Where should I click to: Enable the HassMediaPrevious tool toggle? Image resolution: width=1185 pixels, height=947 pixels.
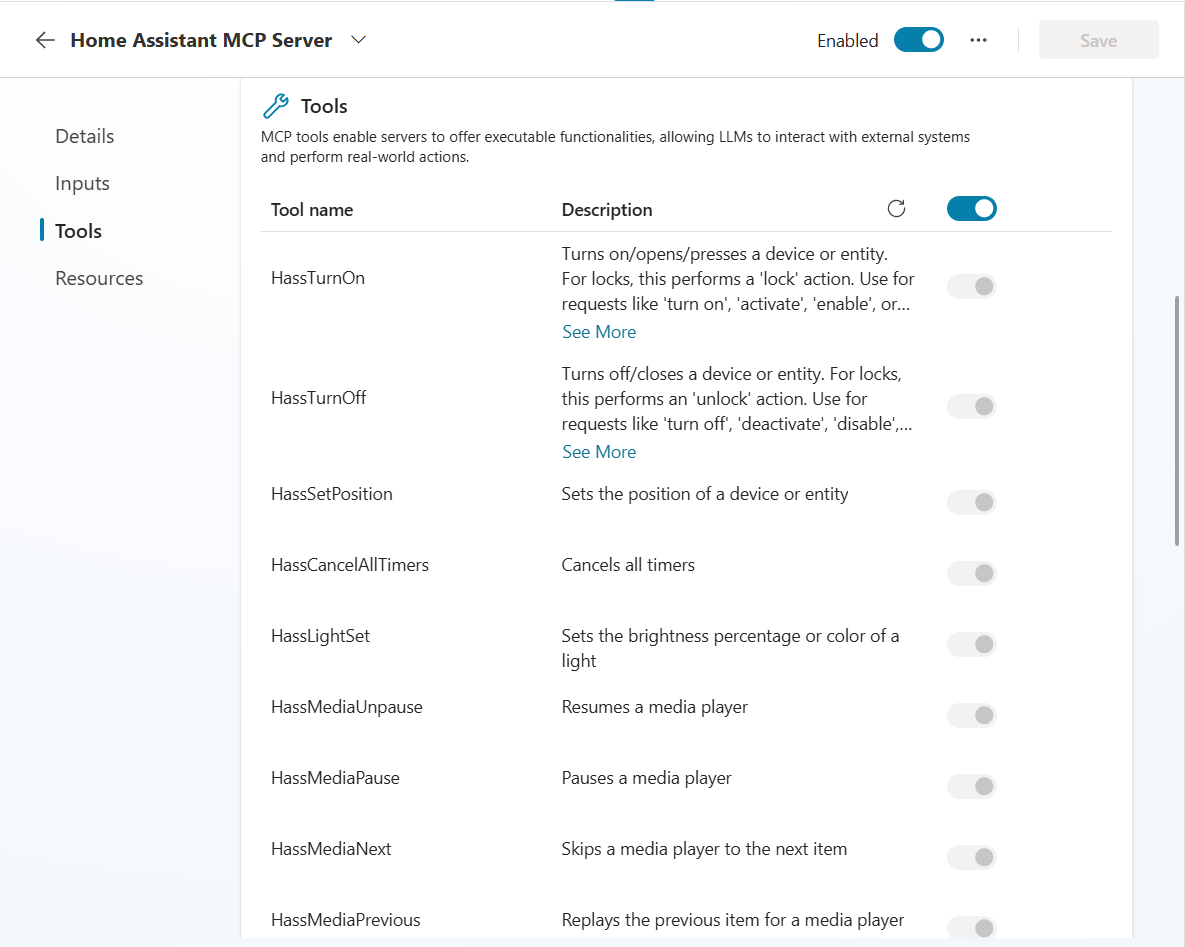pos(971,928)
